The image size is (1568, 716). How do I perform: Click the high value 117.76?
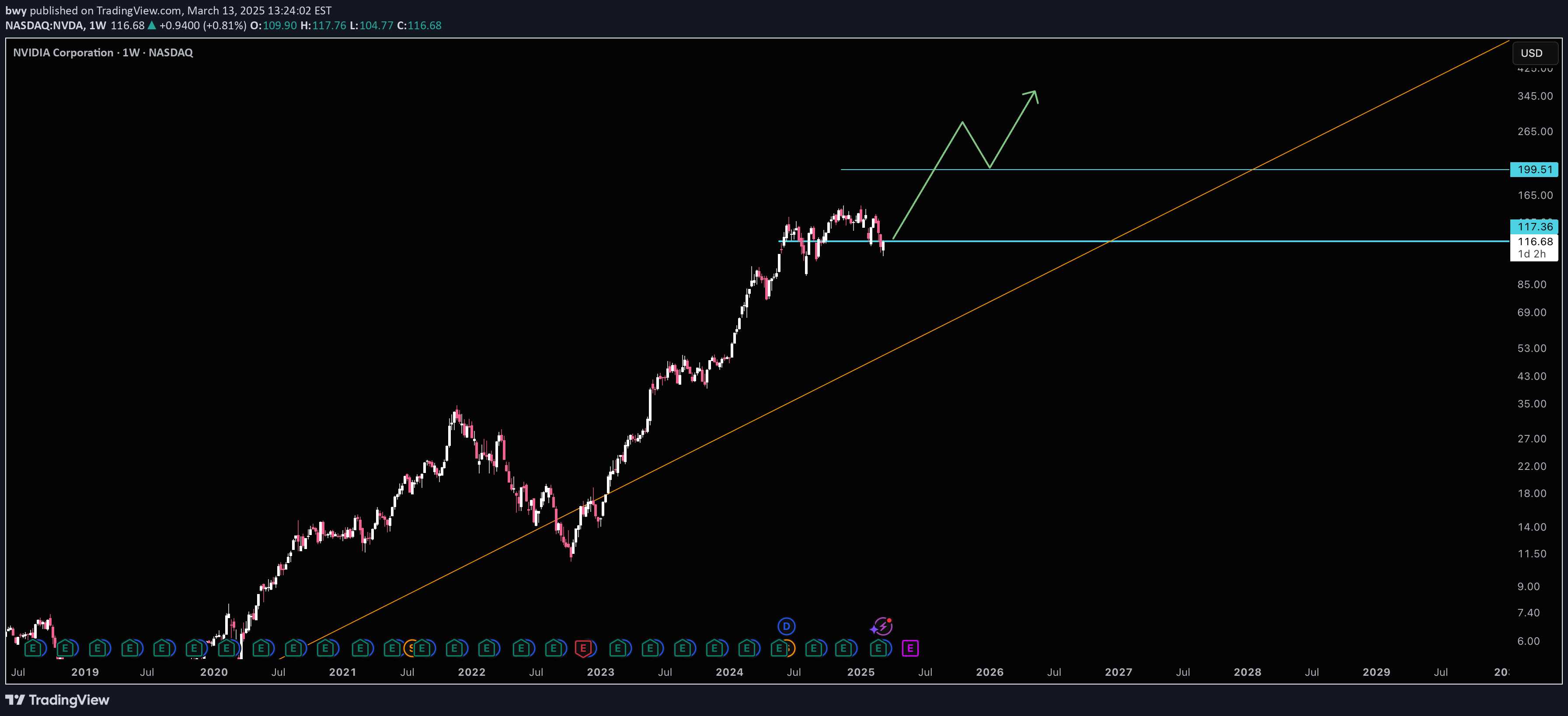coord(329,25)
